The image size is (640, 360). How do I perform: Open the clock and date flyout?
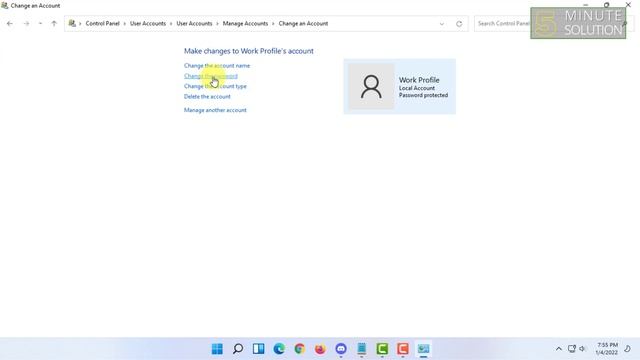click(607, 349)
